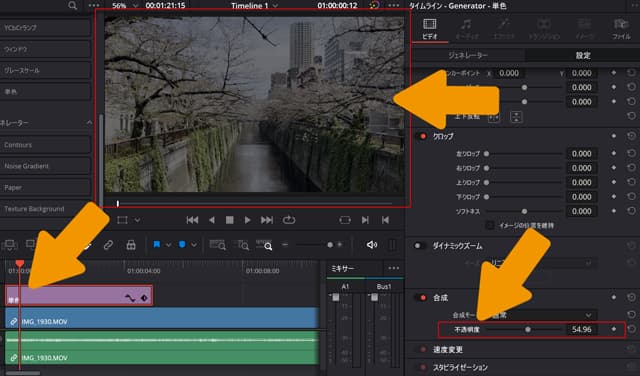Open the Audio tab in the inspector

tap(467, 29)
